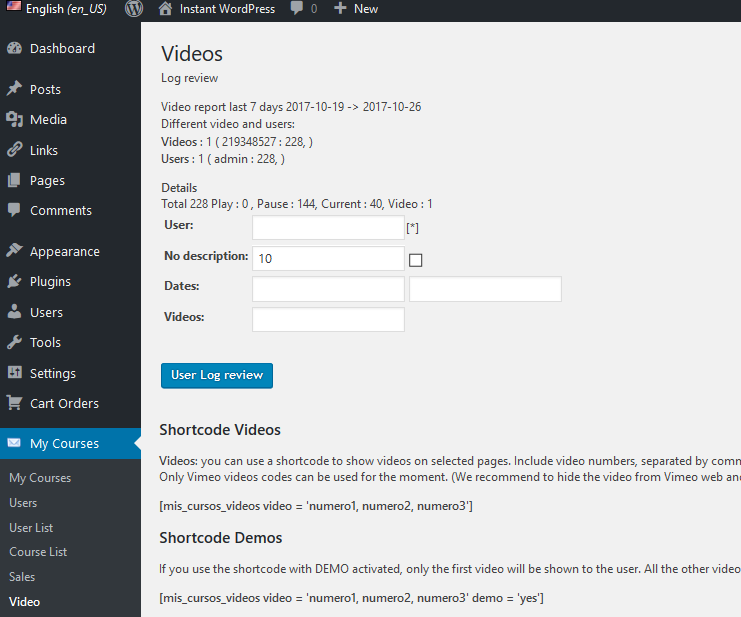The width and height of the screenshot is (741, 617).
Task: Open Users submenu under My Courses
Action: coord(23,503)
